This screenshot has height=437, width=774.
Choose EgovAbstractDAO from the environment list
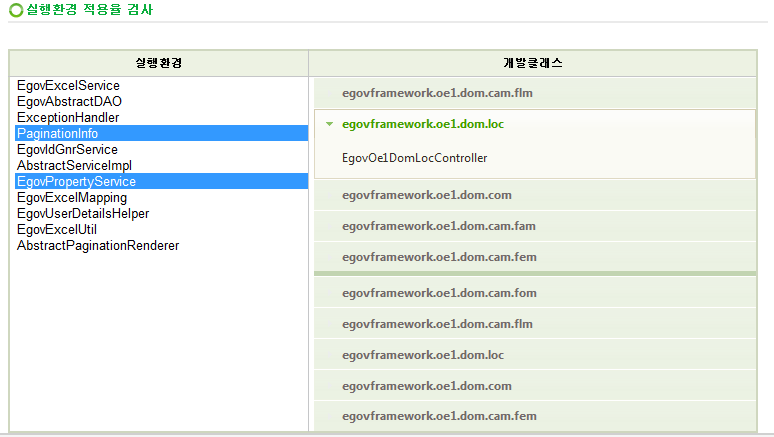(x=69, y=102)
